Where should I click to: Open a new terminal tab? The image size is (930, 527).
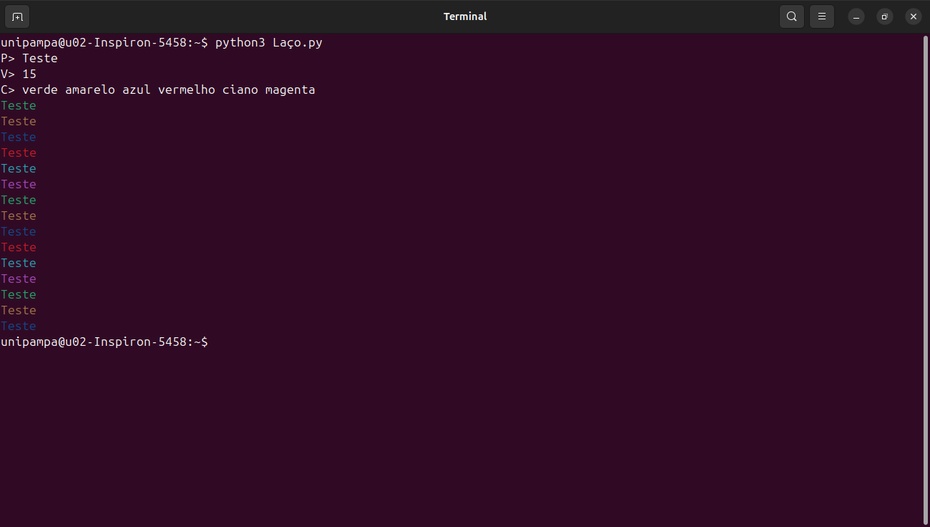click(17, 17)
